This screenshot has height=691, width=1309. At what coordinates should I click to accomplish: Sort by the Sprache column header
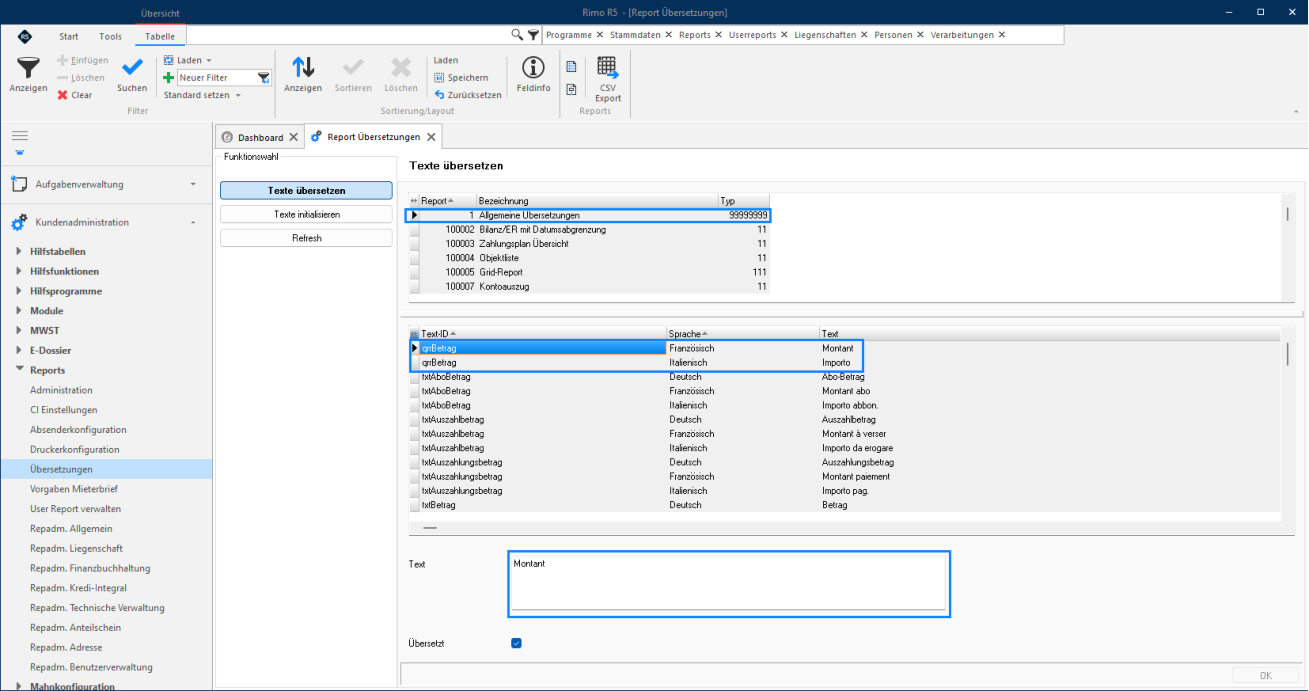tap(742, 333)
